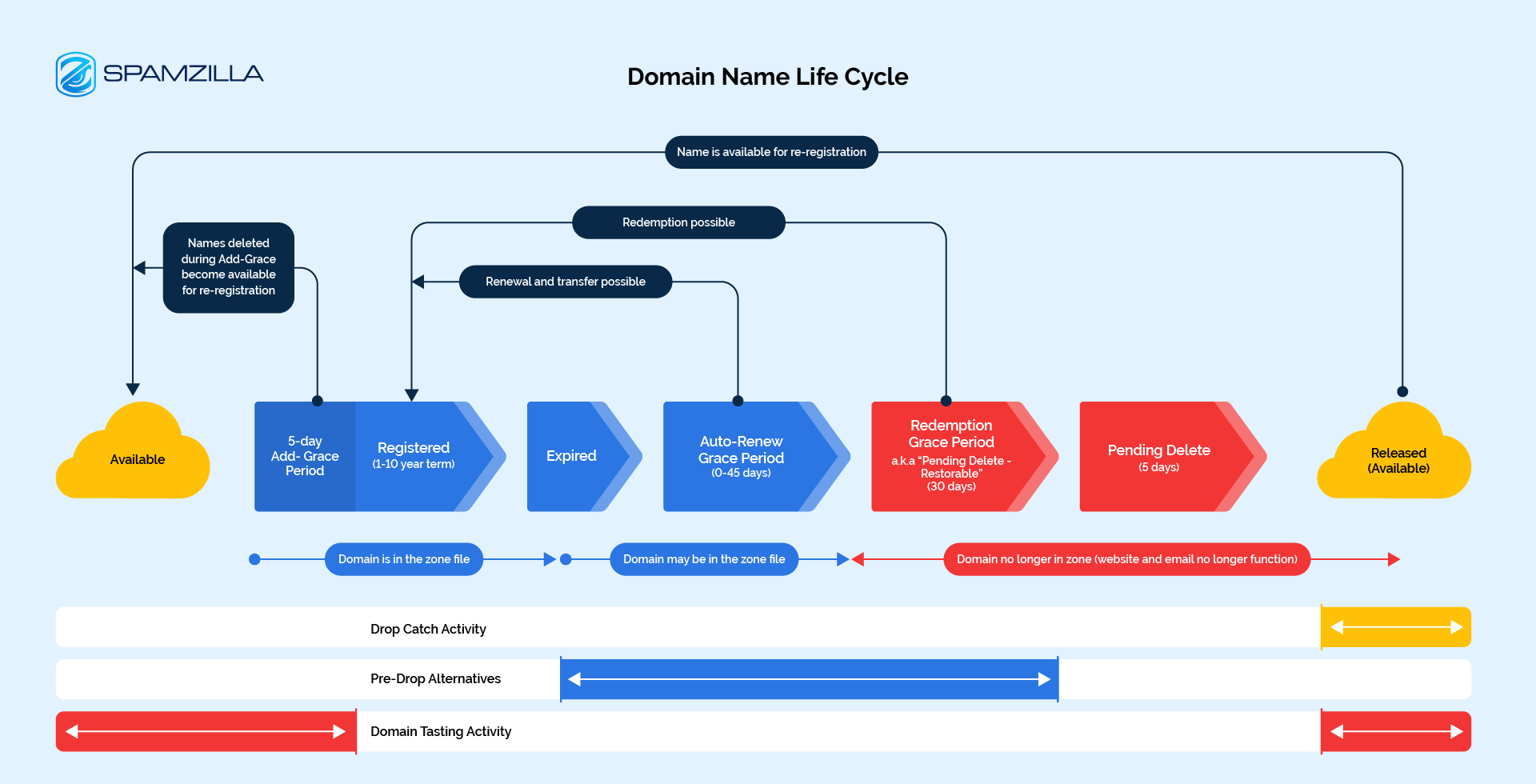Click the down arrowhead above the Registered block

click(412, 394)
